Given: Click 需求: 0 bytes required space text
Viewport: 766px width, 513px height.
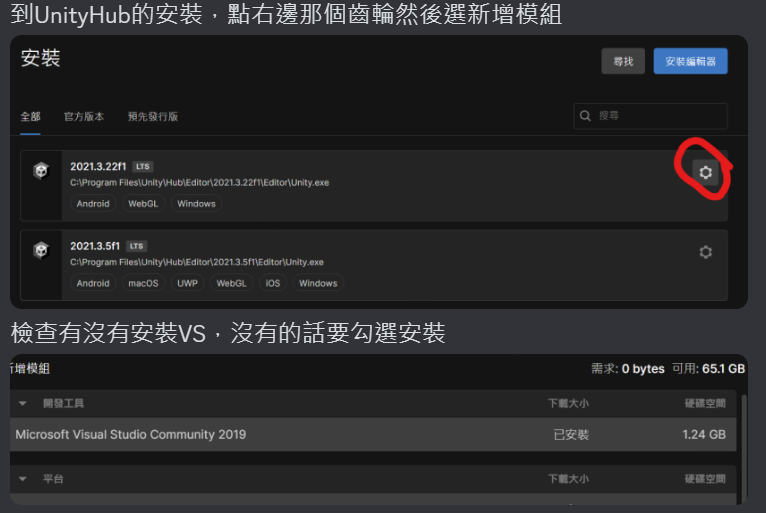Looking at the screenshot, I should (x=628, y=368).
